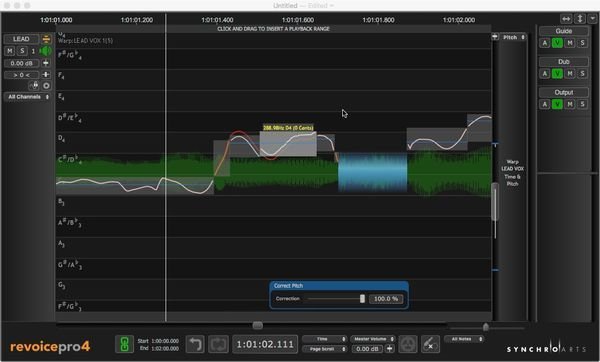
Task: Toggle the green V button under Guide
Action: 557,43
